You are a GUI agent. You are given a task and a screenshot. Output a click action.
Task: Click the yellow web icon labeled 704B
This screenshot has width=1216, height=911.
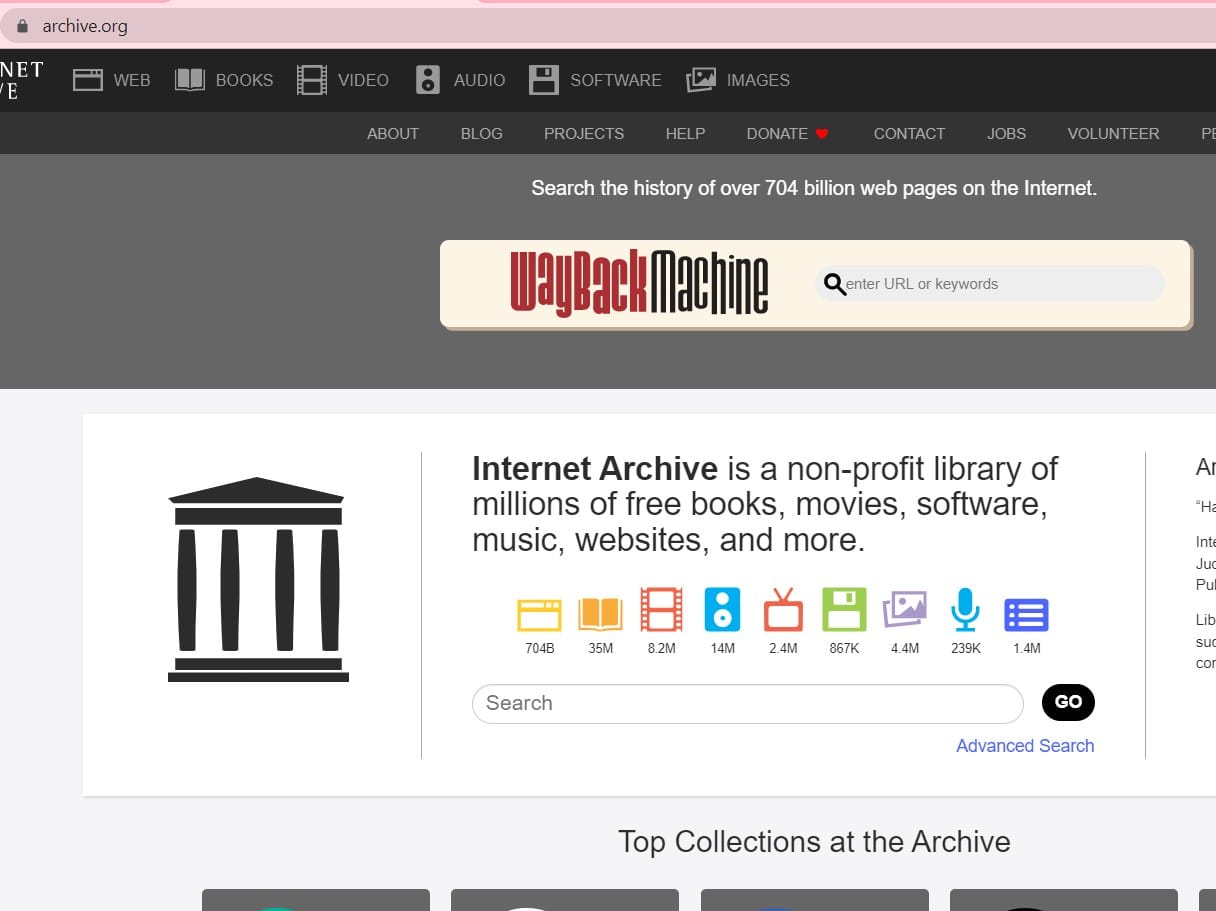tap(539, 614)
